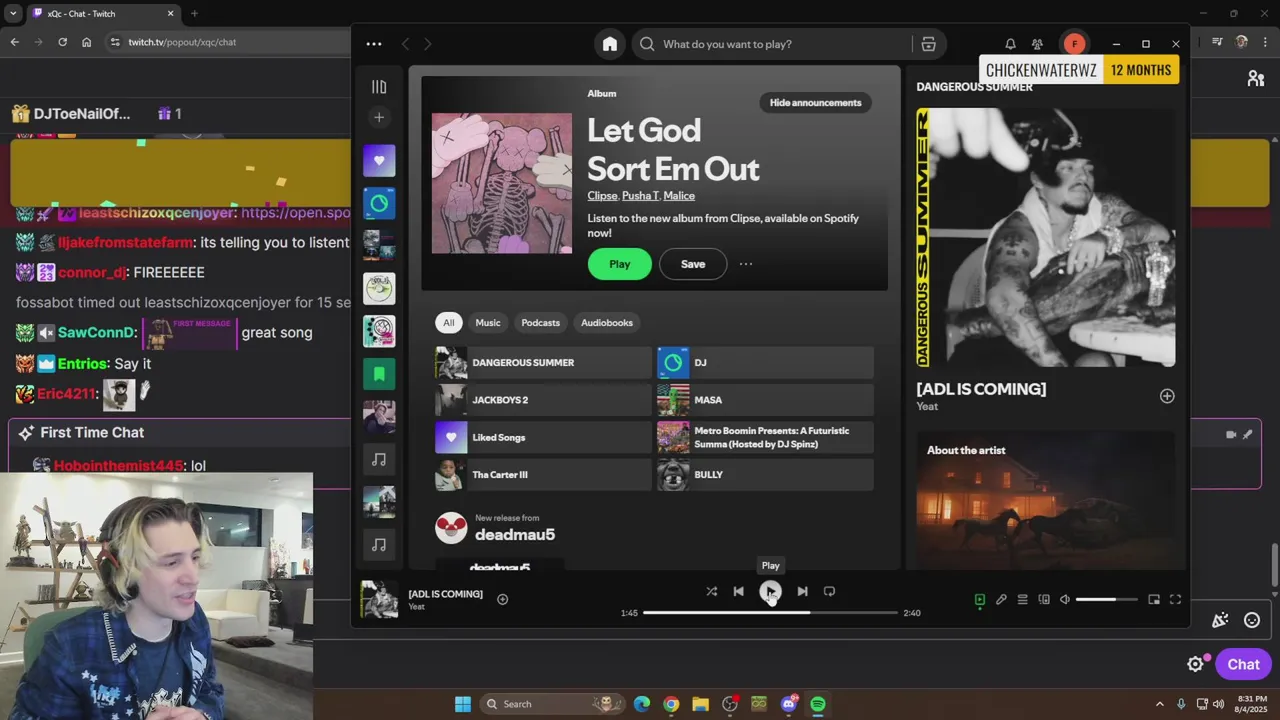Open more options dots next to Save
This screenshot has height=720, width=1280.
[x=745, y=264]
